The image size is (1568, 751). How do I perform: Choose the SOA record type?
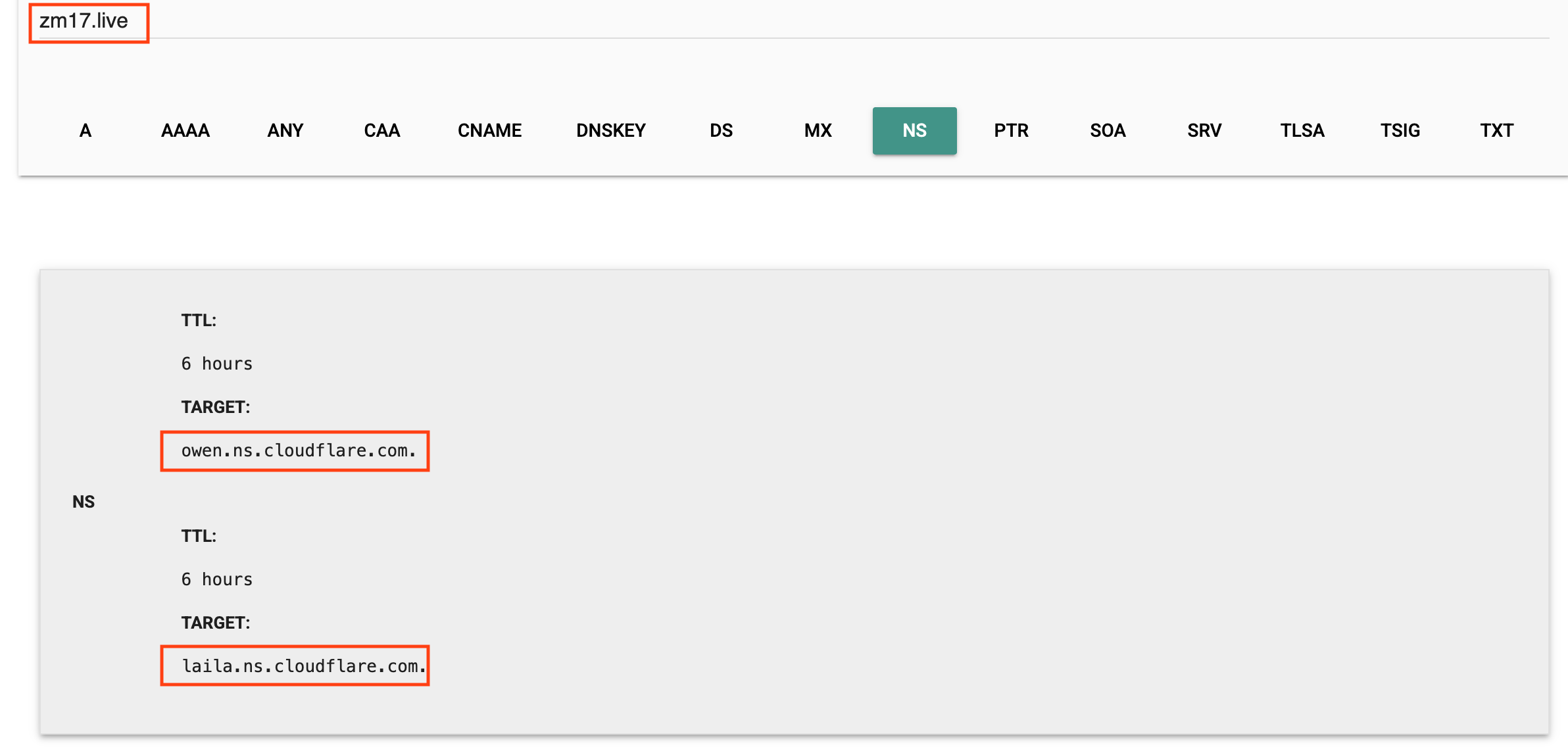pos(1108,130)
